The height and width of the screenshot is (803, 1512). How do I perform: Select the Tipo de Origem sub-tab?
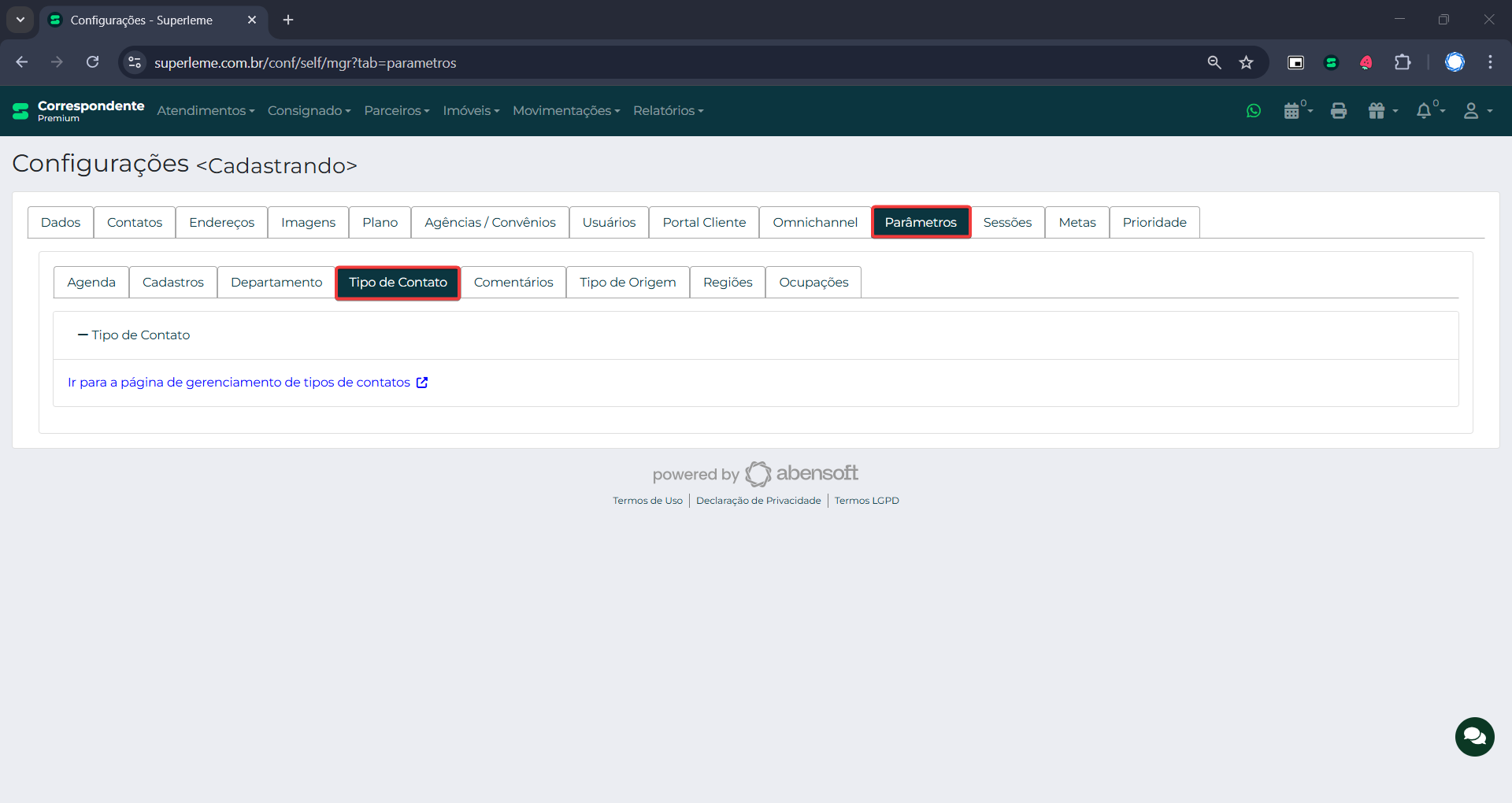pos(628,283)
